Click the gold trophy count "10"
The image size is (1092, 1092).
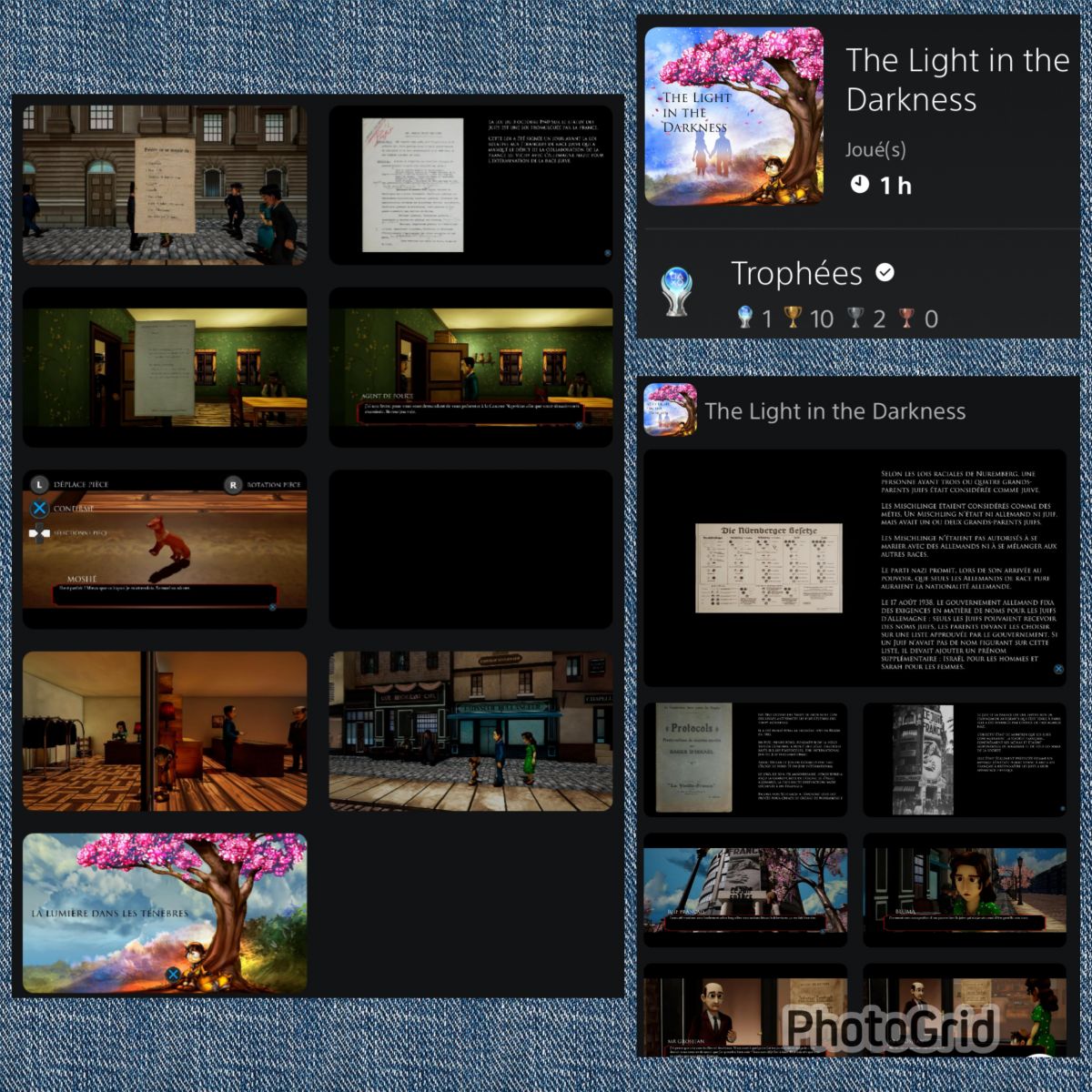822,318
